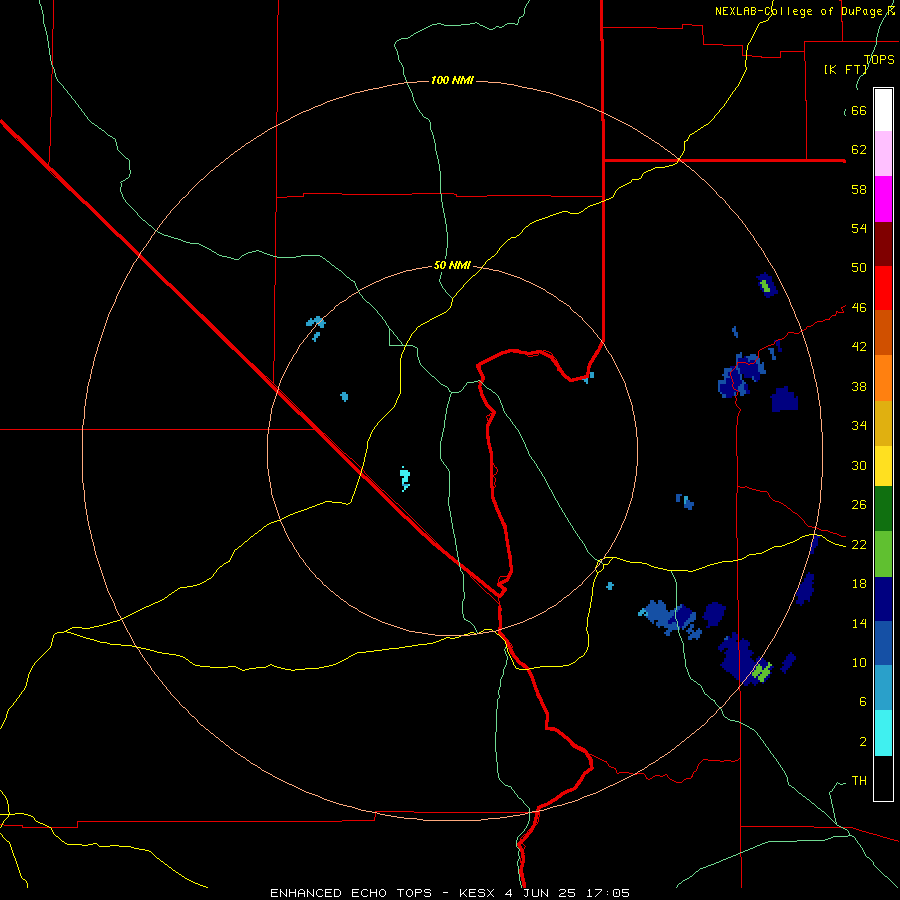The height and width of the screenshot is (900, 900).
Task: Click the 18 value on the legend
Action: [859, 584]
